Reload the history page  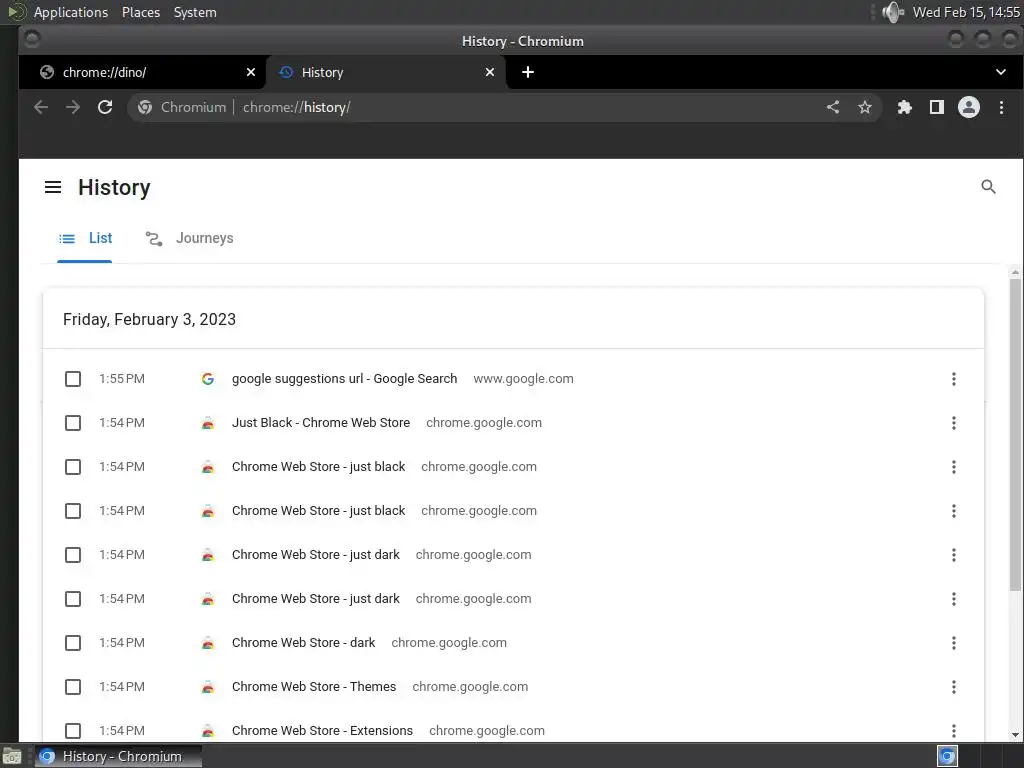pyautogui.click(x=105, y=107)
